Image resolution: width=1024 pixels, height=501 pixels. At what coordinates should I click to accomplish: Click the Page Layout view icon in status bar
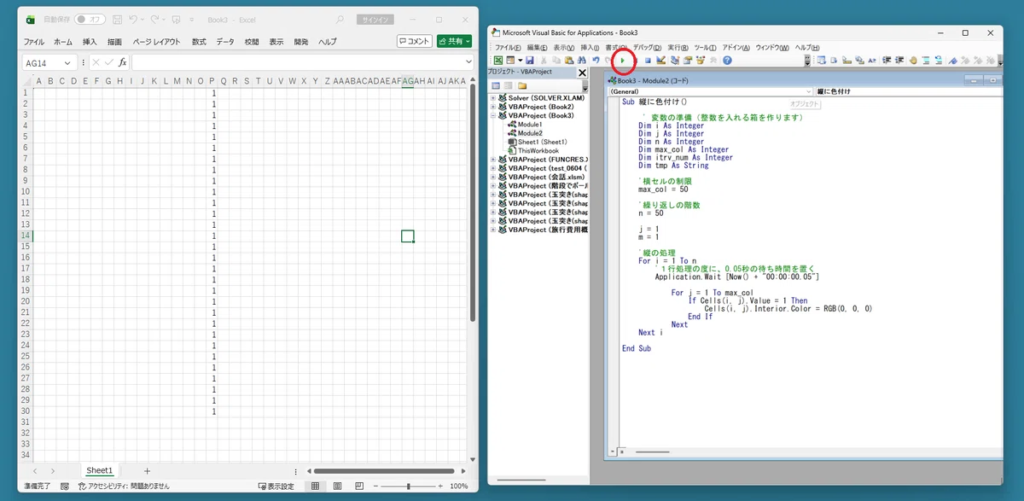[x=336, y=486]
